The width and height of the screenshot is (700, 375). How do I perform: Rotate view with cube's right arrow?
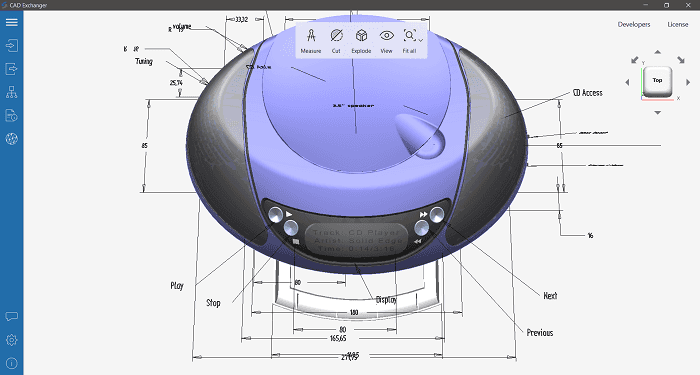pyautogui.click(x=688, y=82)
